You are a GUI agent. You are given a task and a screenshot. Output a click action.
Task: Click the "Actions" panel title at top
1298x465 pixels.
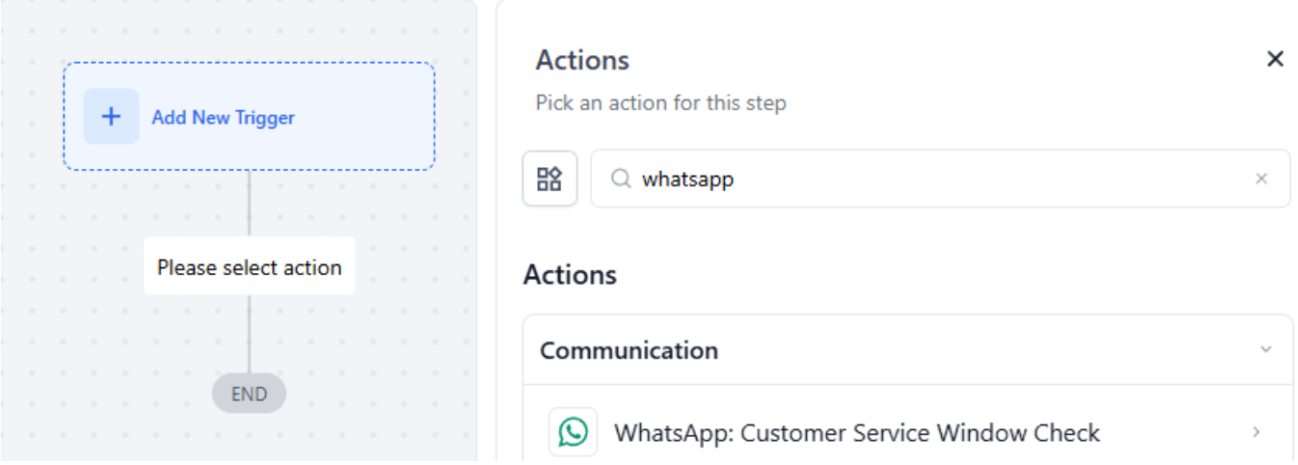[582, 60]
